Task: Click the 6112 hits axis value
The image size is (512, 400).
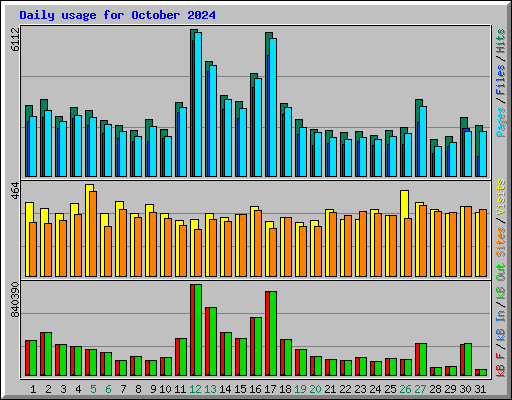Action: [x=15, y=39]
